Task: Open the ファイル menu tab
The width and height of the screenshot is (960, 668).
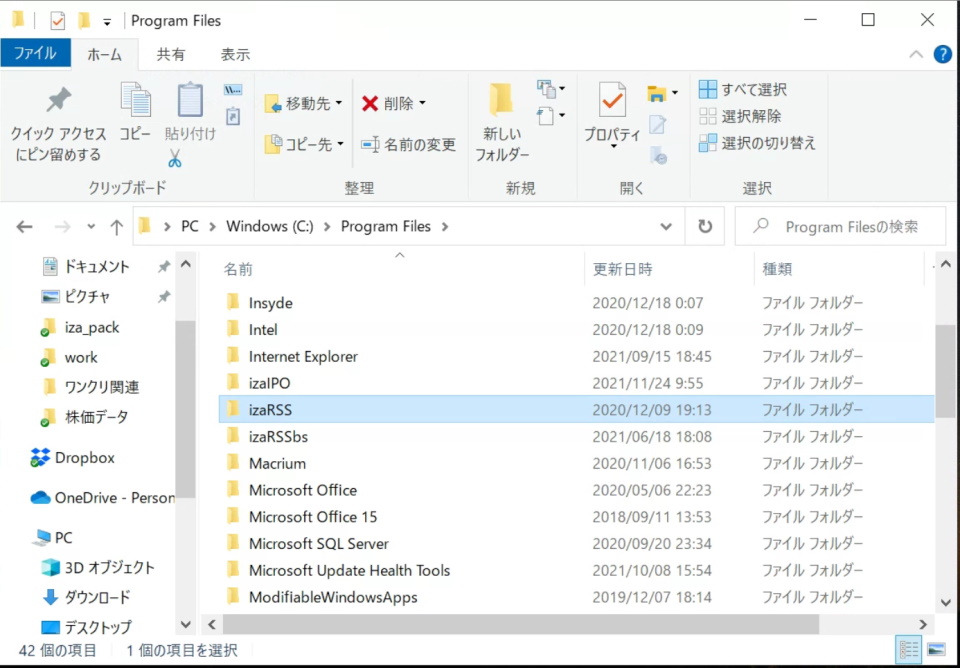Action: coord(35,54)
